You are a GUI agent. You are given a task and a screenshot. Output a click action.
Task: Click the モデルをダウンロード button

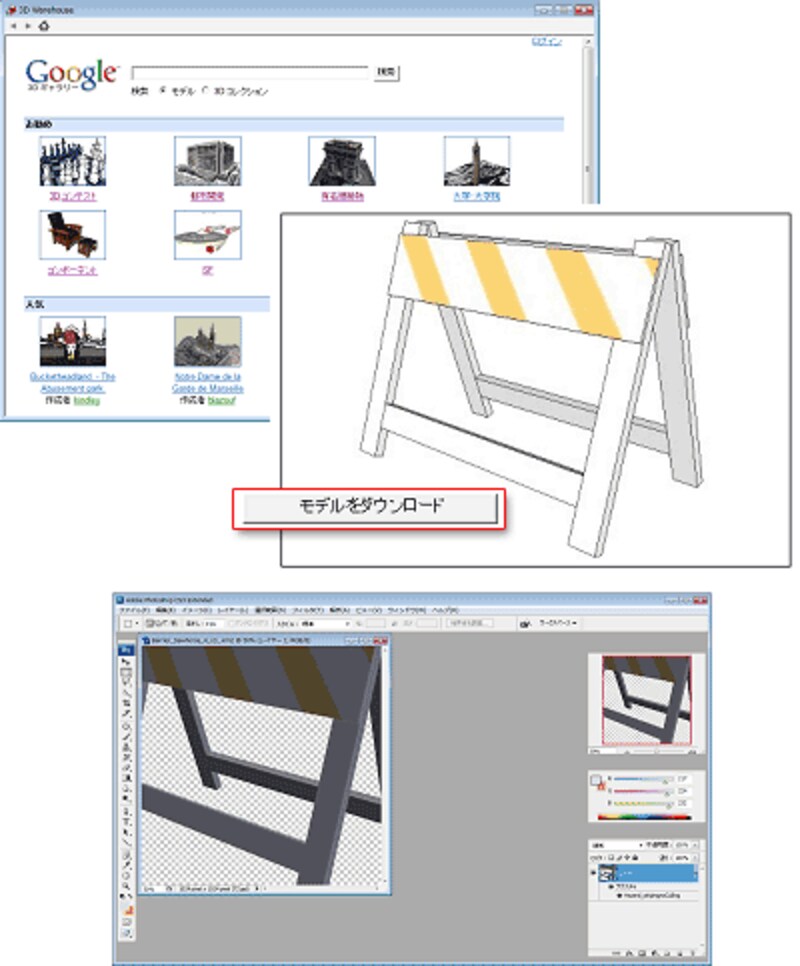click(370, 508)
